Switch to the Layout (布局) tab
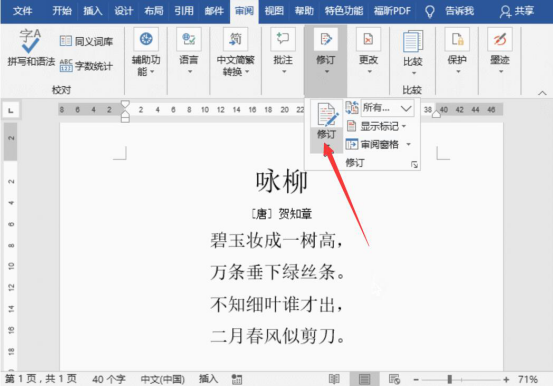Screen dimensions: 554x387 click(x=154, y=11)
